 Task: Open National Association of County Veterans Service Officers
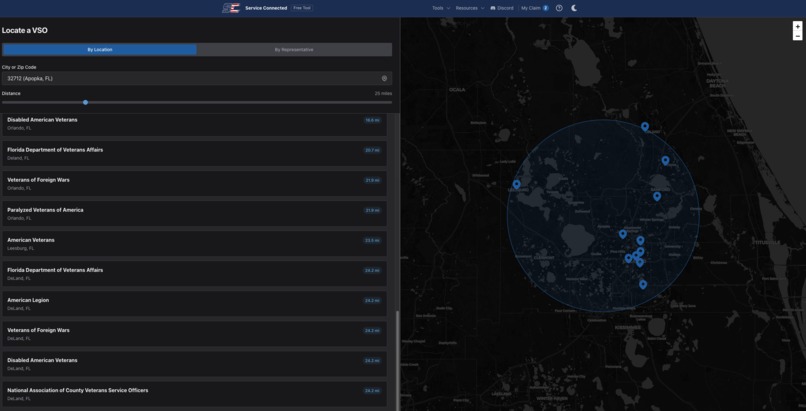tap(194, 394)
